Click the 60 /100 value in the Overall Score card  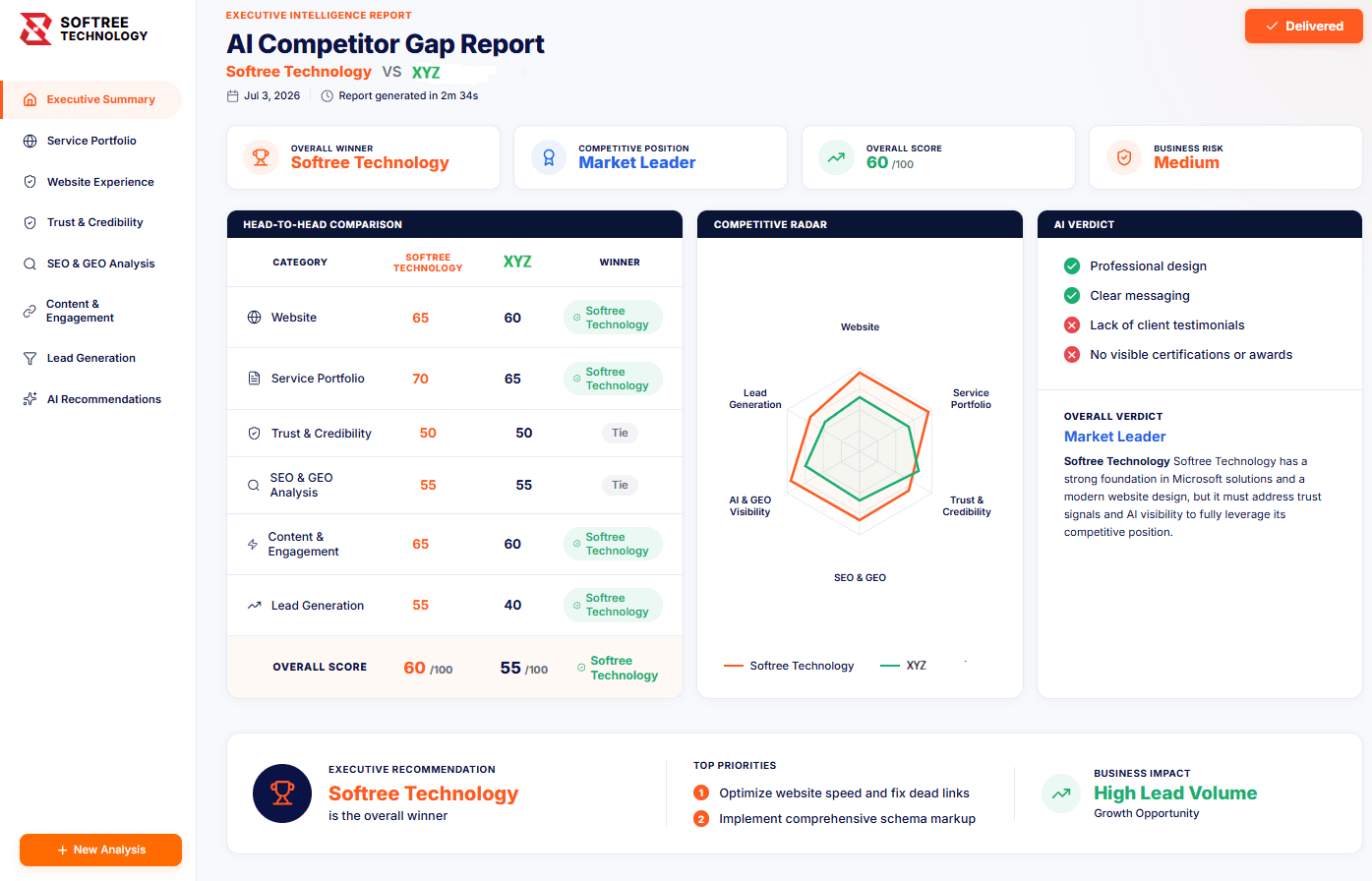pos(890,163)
